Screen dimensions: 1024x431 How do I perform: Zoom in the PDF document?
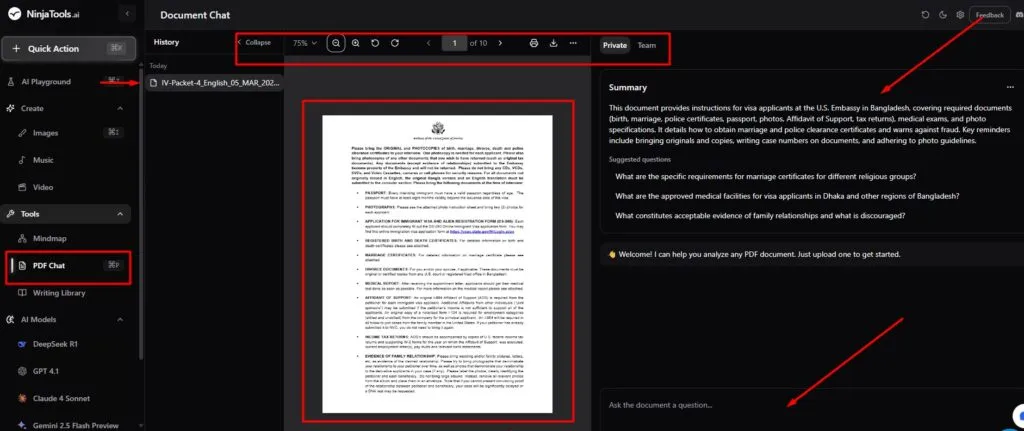356,43
